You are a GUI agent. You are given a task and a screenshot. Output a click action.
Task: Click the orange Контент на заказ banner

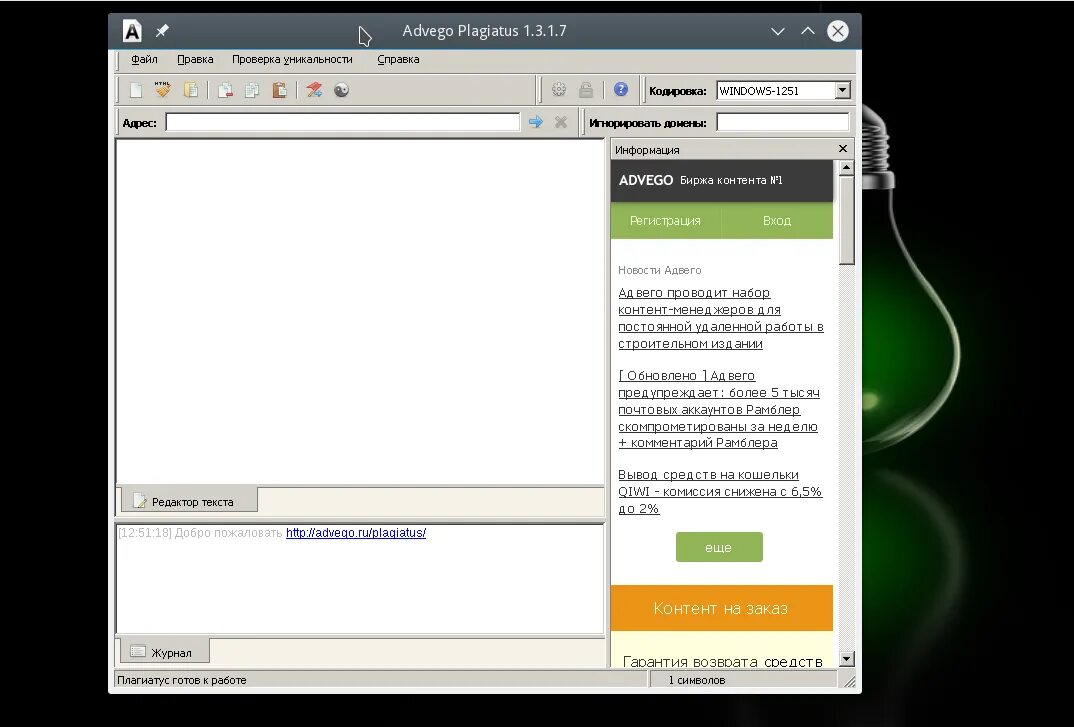[x=721, y=608]
